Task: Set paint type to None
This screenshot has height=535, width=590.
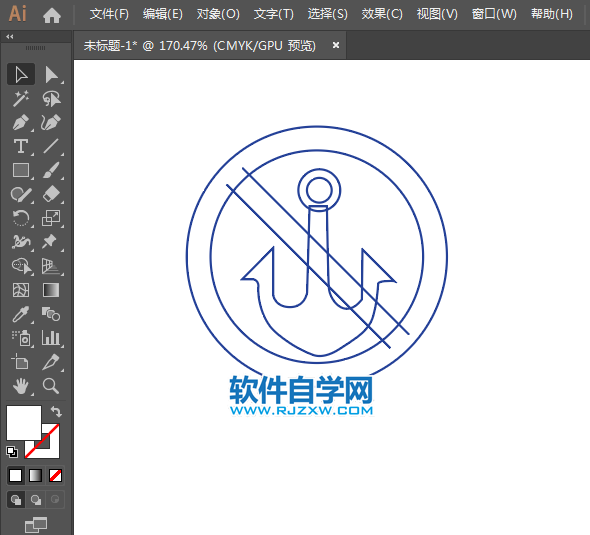Action: point(55,476)
